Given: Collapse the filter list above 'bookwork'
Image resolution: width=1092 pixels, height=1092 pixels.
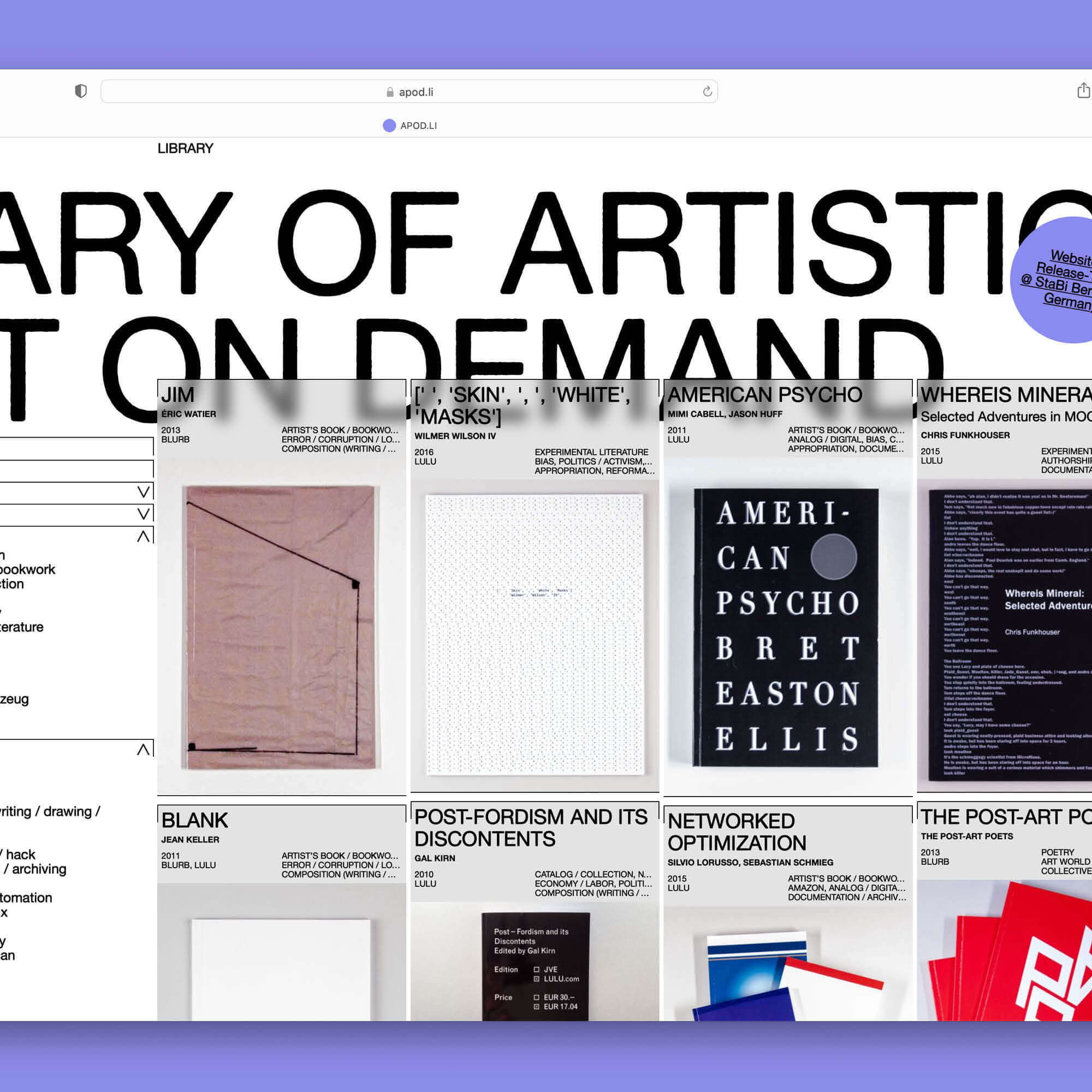Looking at the screenshot, I should click(x=143, y=536).
